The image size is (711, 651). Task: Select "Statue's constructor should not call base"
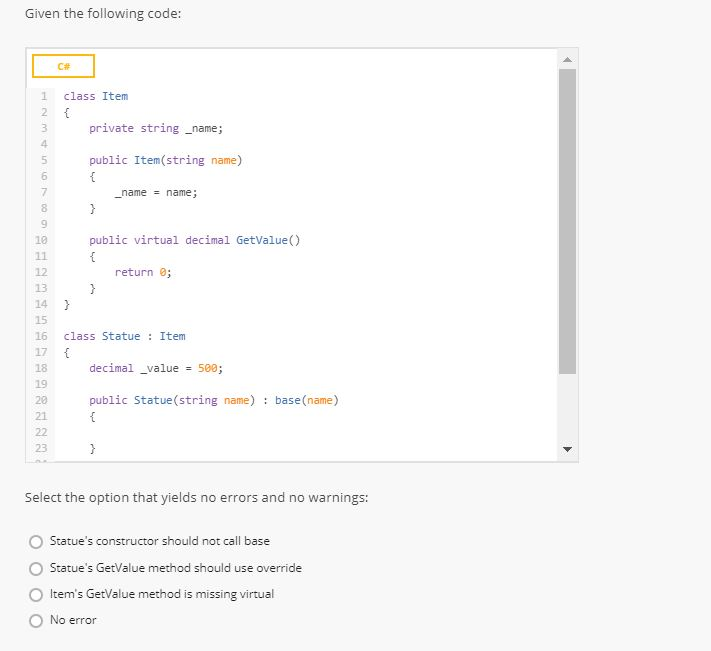click(x=36, y=541)
